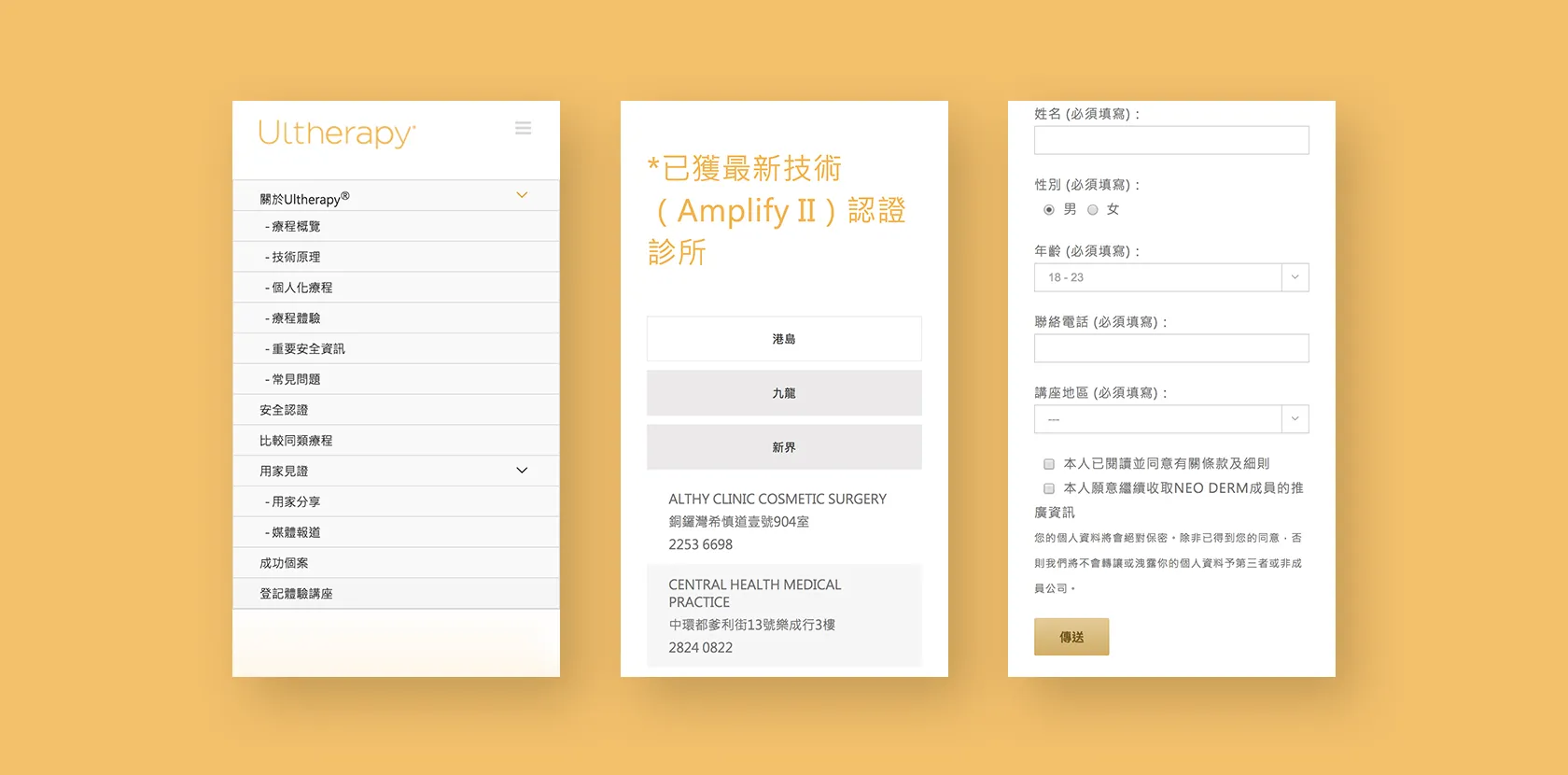Navigate to 安全認證
The image size is (1568, 775).
pos(396,410)
